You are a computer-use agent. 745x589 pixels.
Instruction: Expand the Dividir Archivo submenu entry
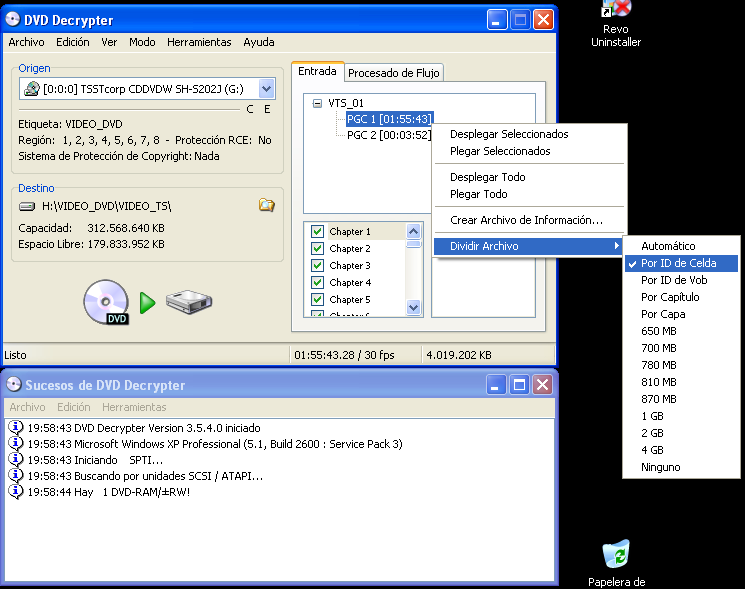click(528, 246)
